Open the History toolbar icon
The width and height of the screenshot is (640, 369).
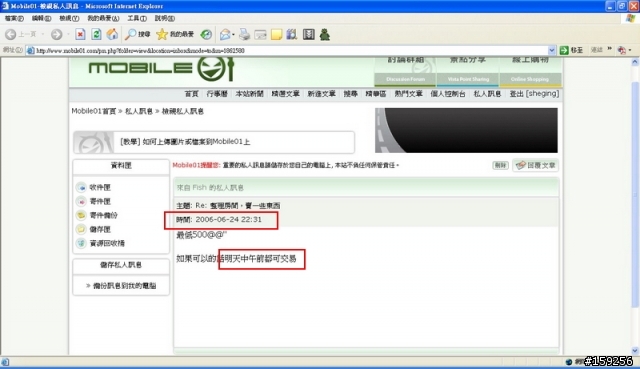[x=206, y=34]
